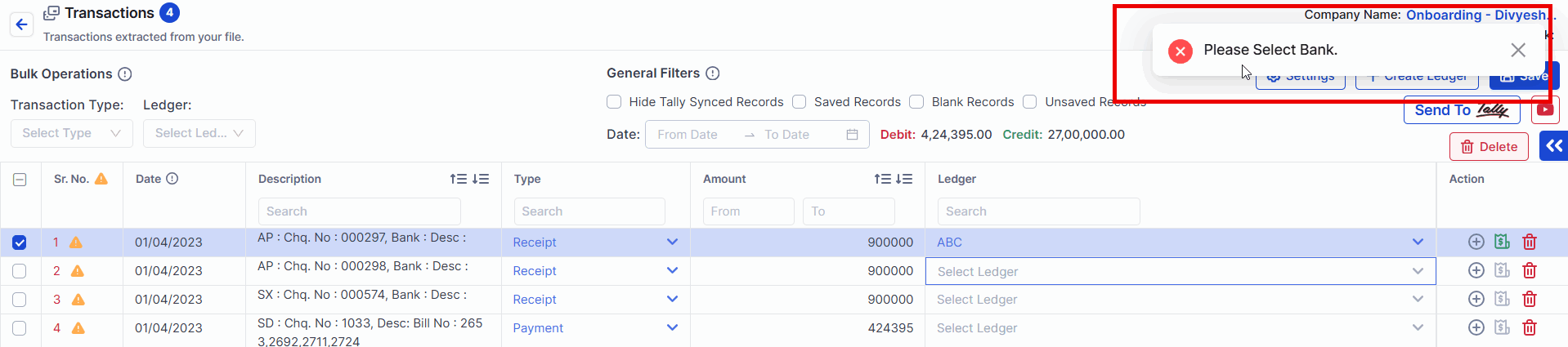
Task: Open the calendar icon in date range
Action: click(852, 135)
